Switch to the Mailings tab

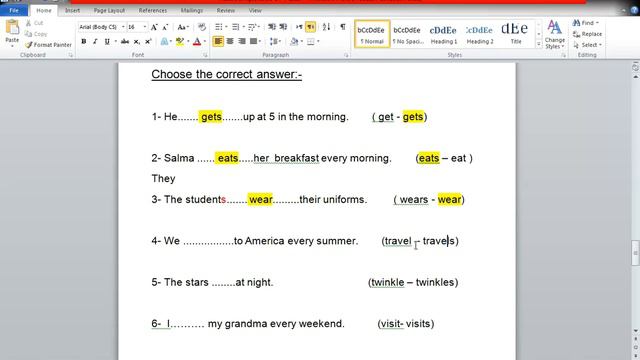(x=191, y=10)
